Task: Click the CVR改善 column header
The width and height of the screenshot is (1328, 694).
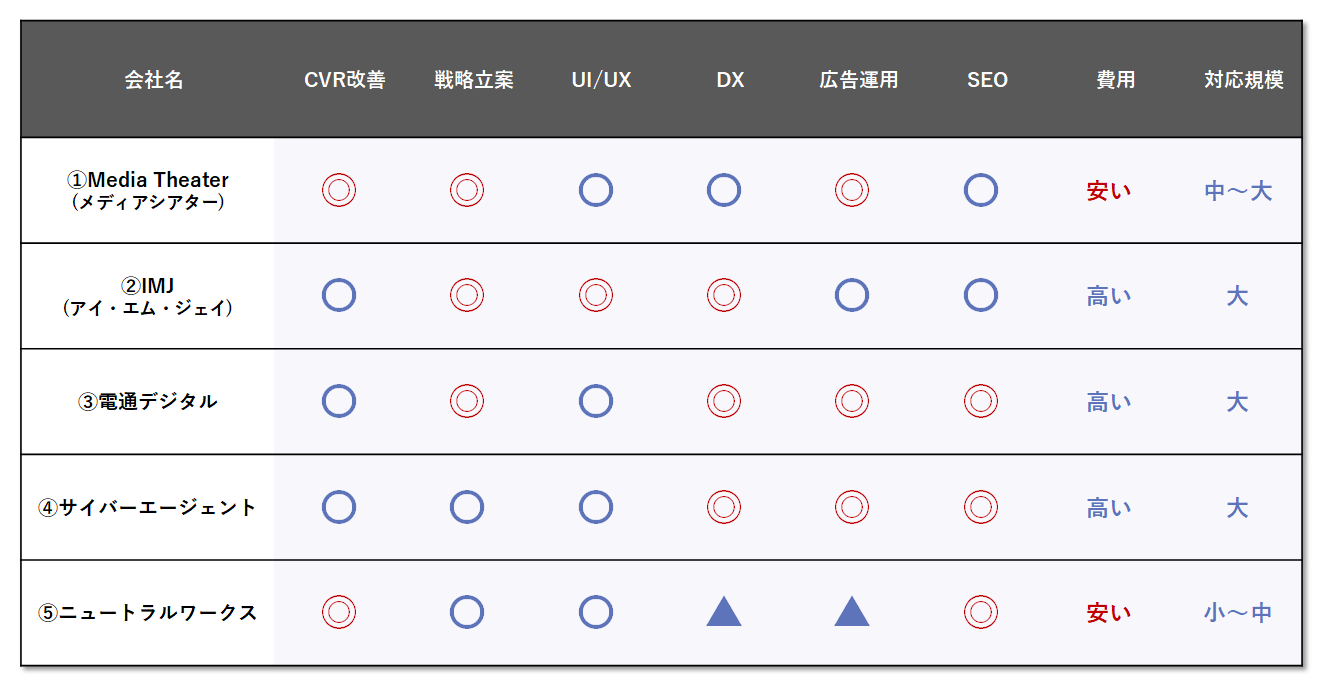Action: pyautogui.click(x=345, y=80)
